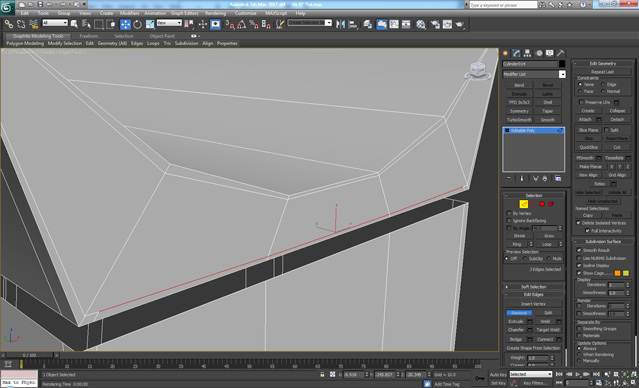Click the QuickSlice button
This screenshot has height=388, width=639.
[588, 147]
